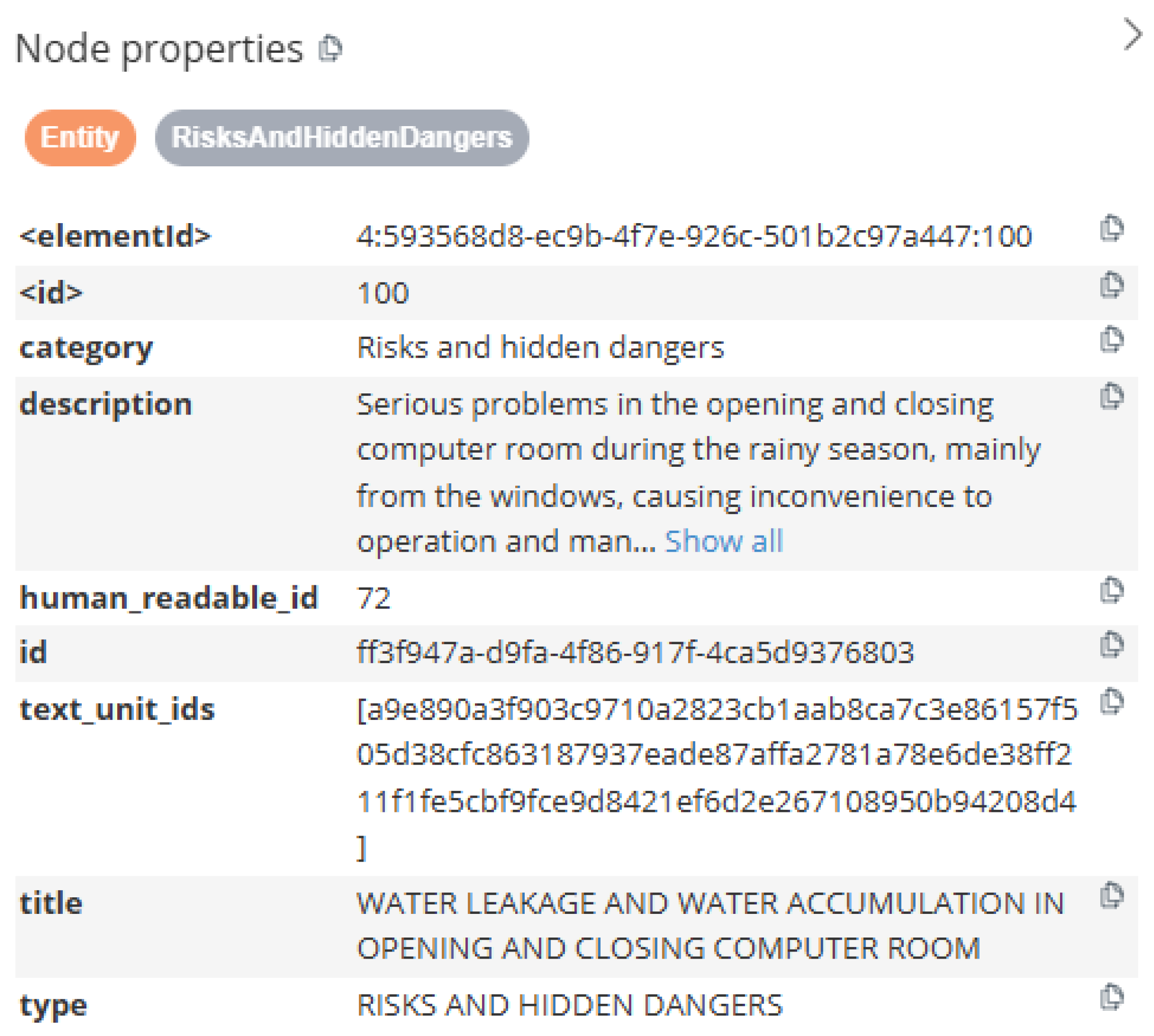This screenshot has width=1154, height=1036.
Task: Select the RisksAndHiddenDangers label tag
Action: (342, 138)
